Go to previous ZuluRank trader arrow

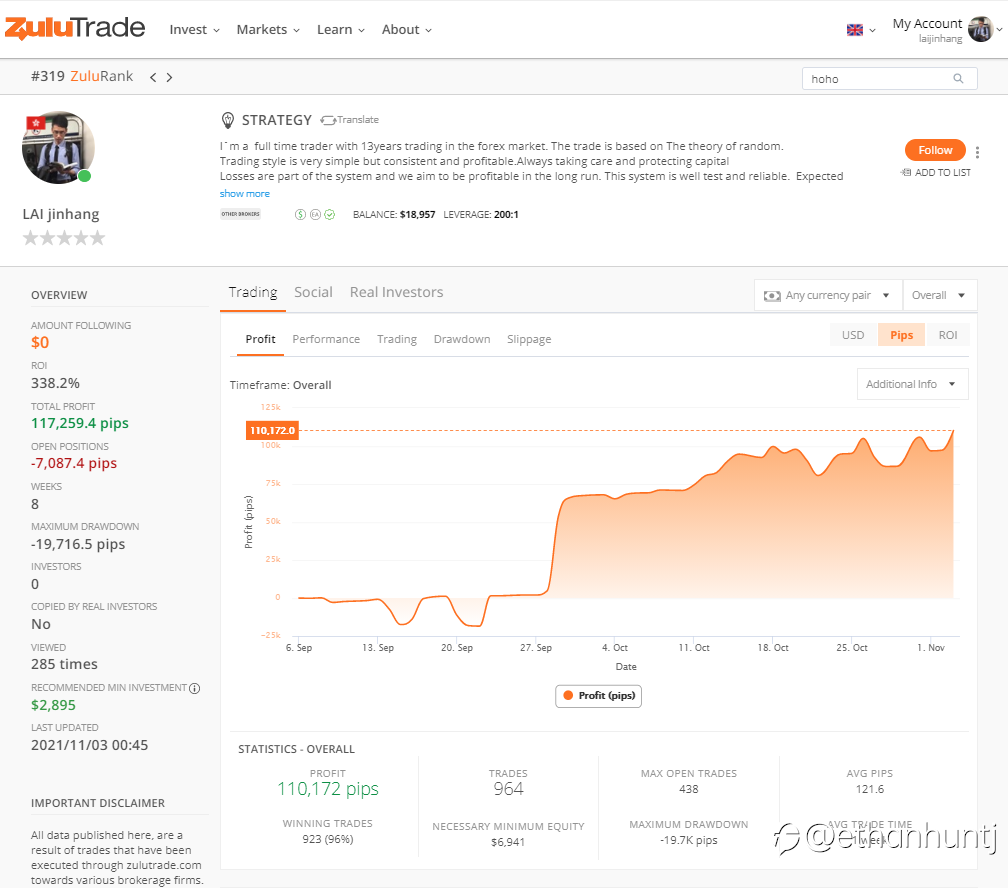click(153, 77)
